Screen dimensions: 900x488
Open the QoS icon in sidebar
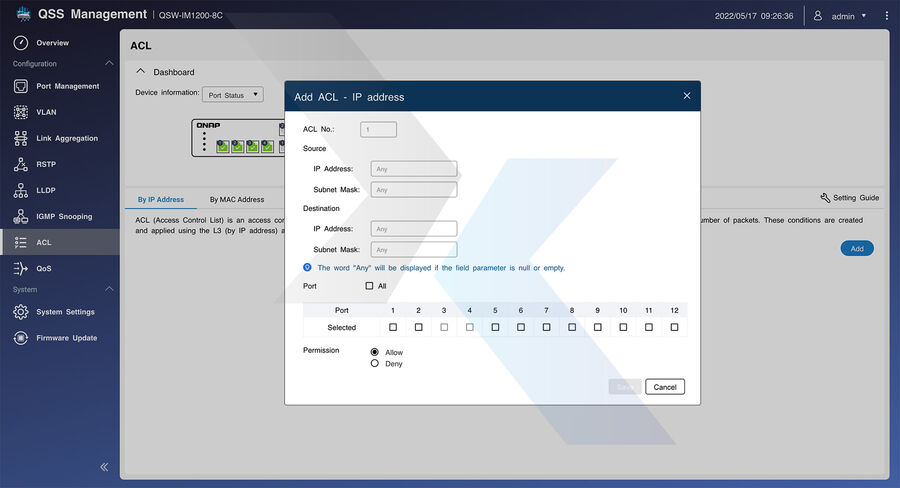point(20,268)
